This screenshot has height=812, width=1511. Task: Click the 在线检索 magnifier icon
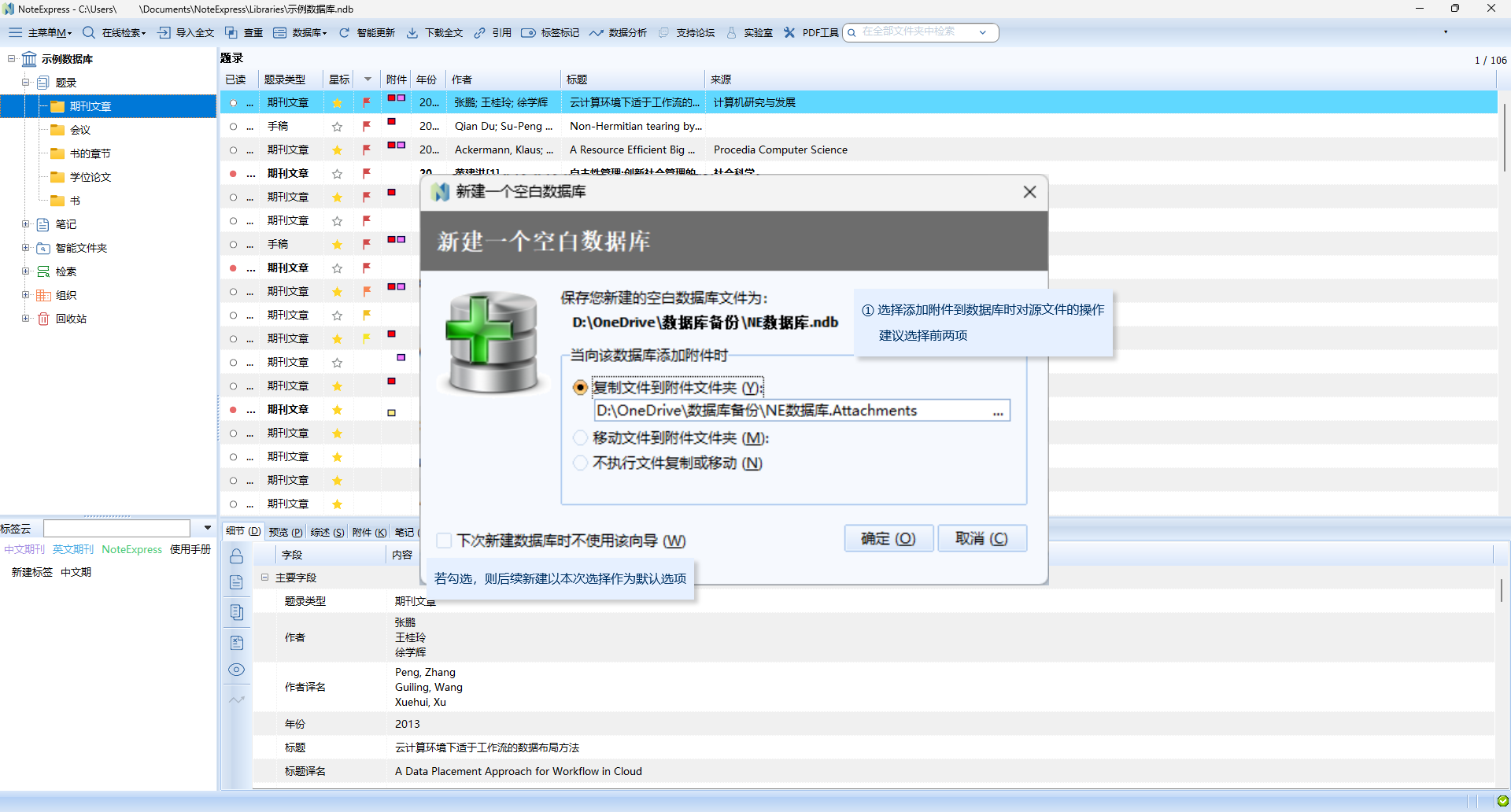point(89,32)
